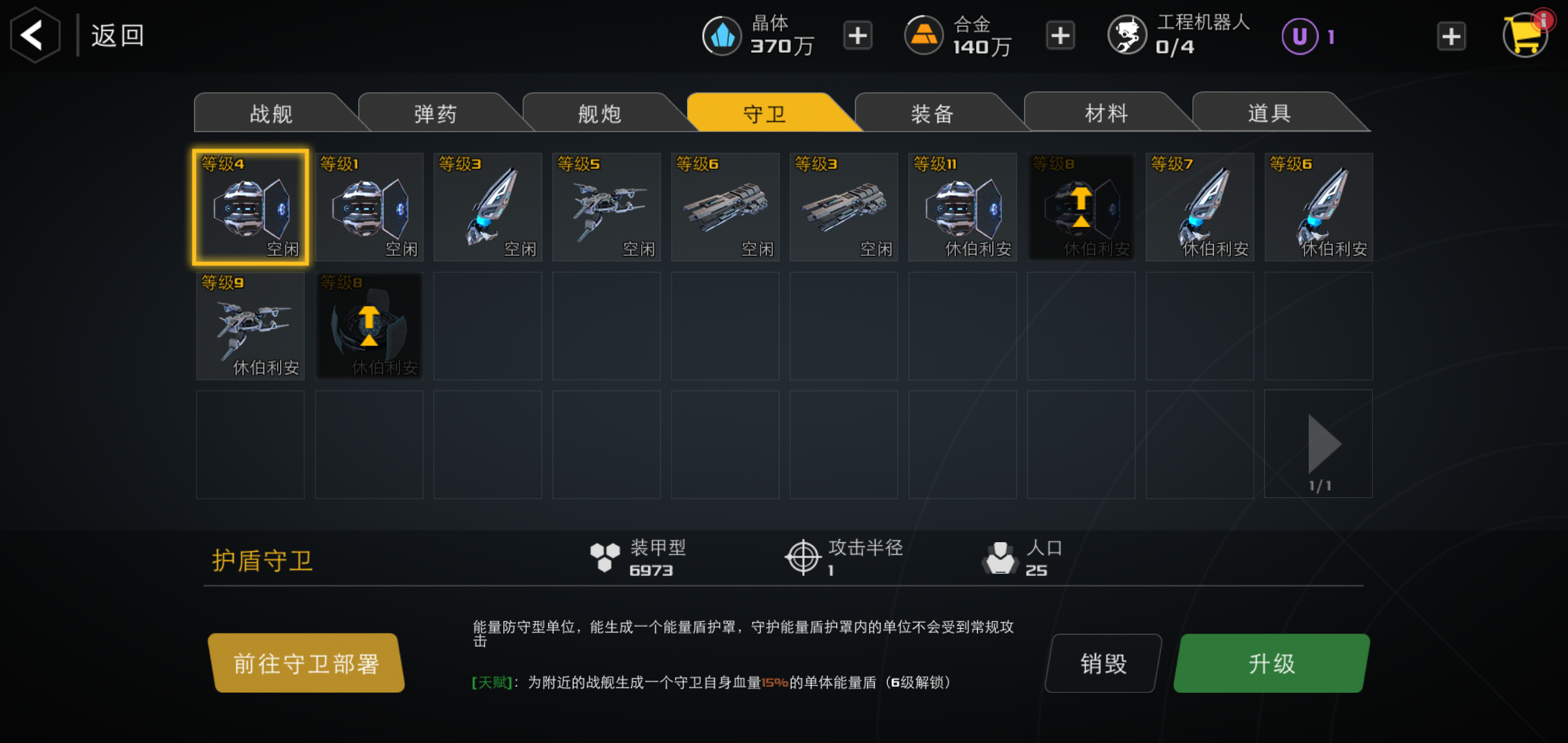Open the shopping cart icon
Screen dimensions: 1568x743
point(1525,34)
